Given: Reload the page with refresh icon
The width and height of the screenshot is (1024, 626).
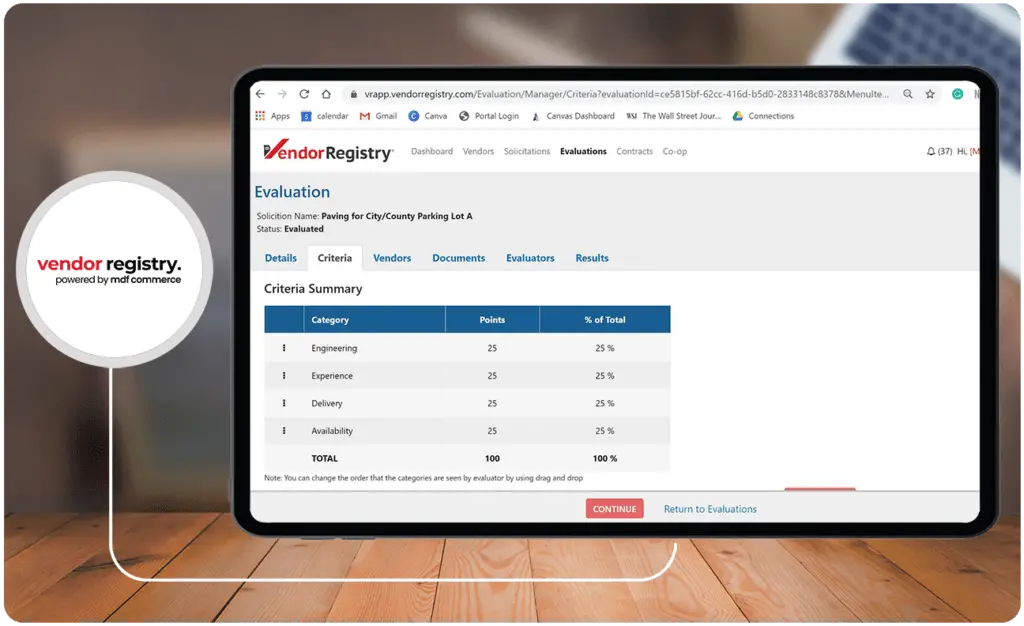Looking at the screenshot, I should (x=304, y=94).
